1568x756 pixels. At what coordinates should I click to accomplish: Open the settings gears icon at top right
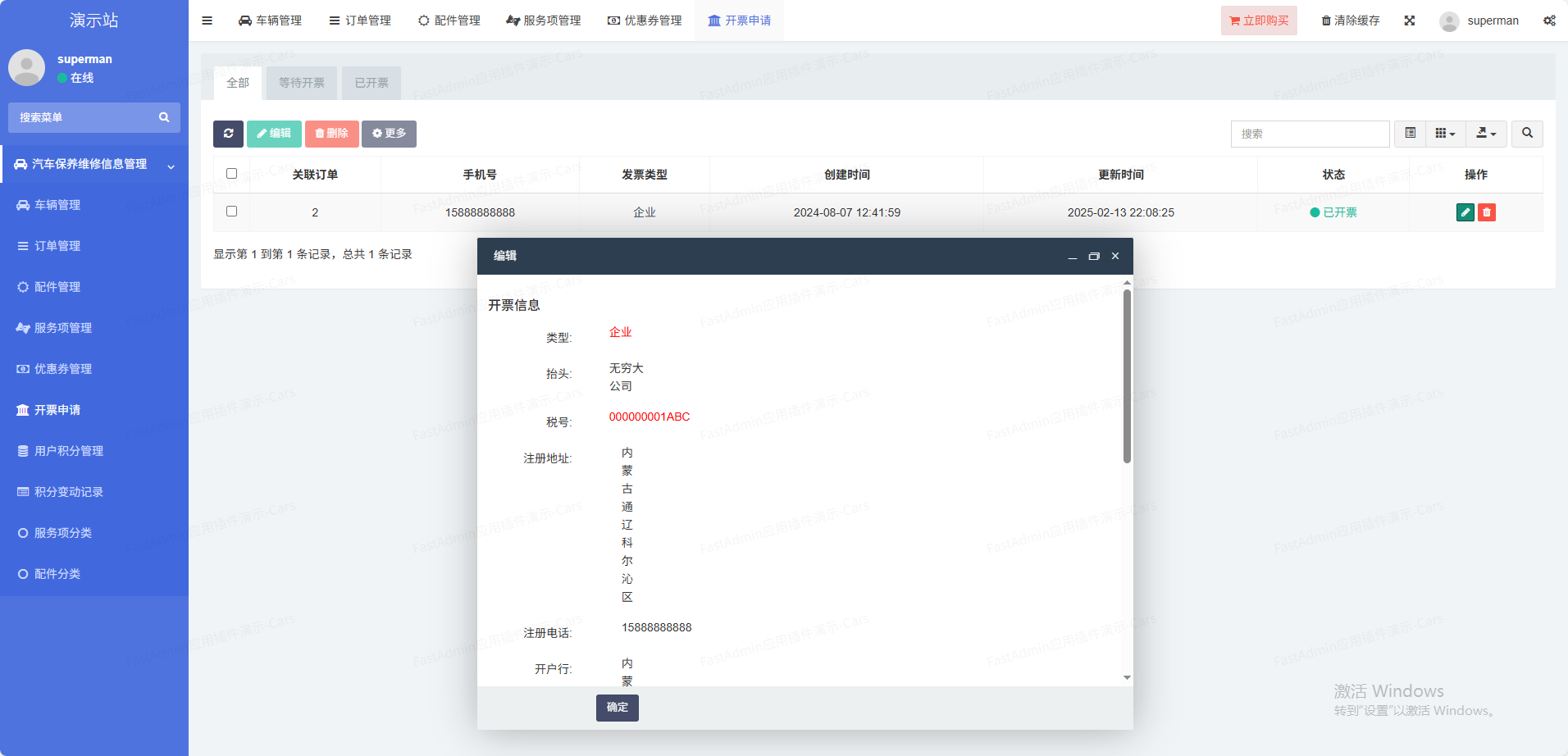(x=1548, y=20)
